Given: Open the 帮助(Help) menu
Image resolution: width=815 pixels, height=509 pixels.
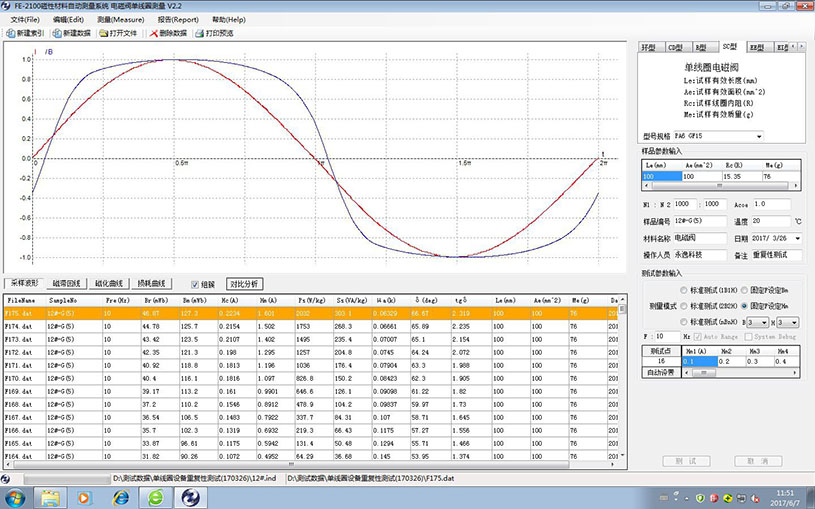Looking at the screenshot, I should pos(229,20).
